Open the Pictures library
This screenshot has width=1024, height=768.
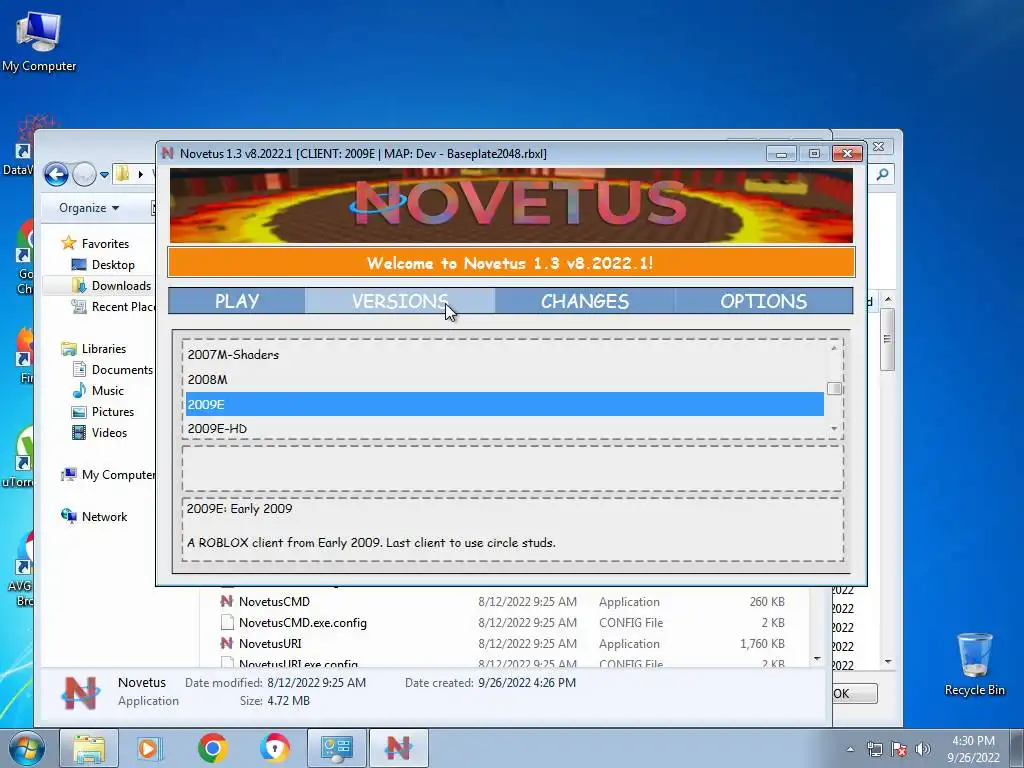[x=112, y=411]
